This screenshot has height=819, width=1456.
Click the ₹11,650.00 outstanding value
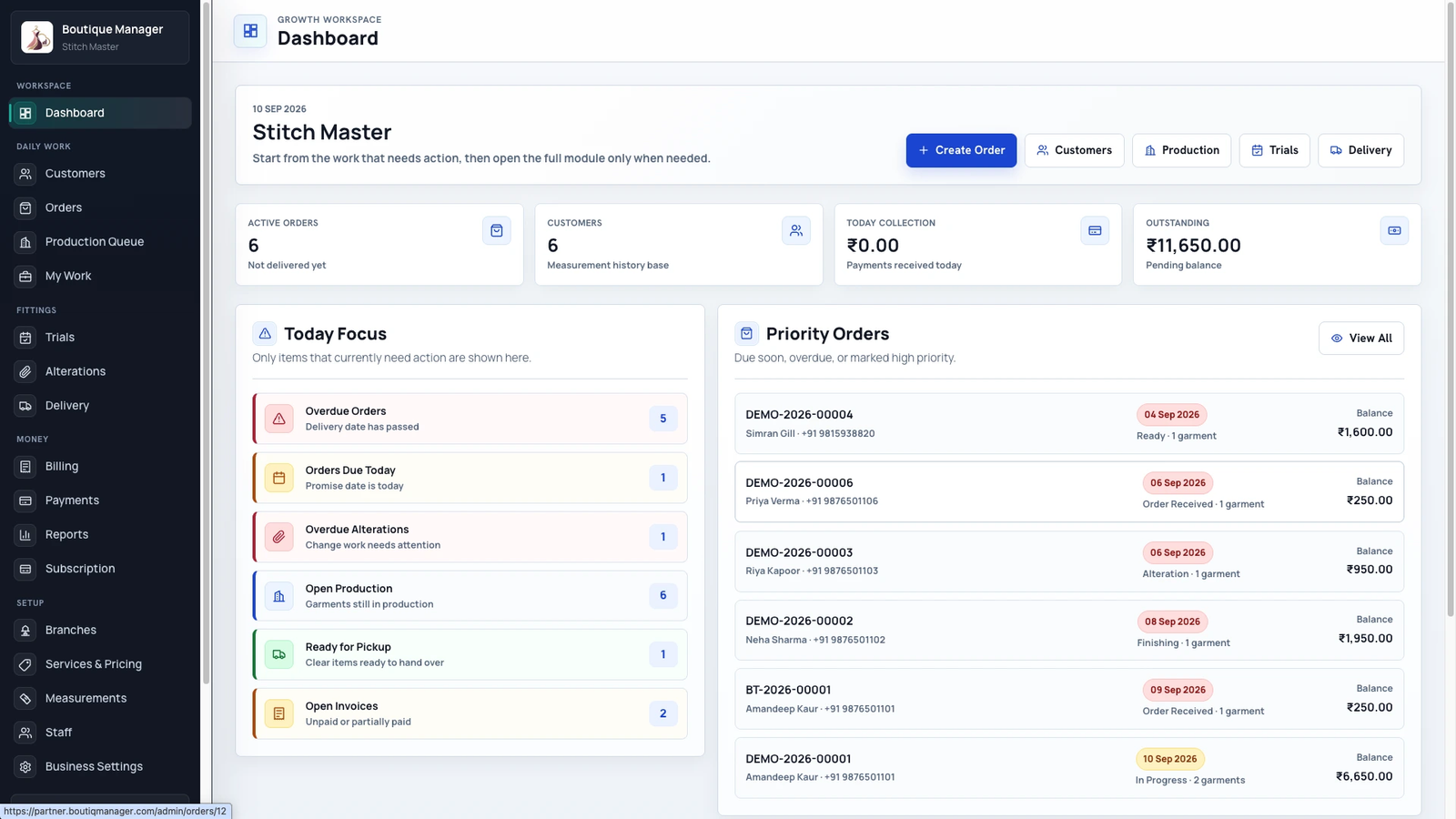pos(1193,246)
